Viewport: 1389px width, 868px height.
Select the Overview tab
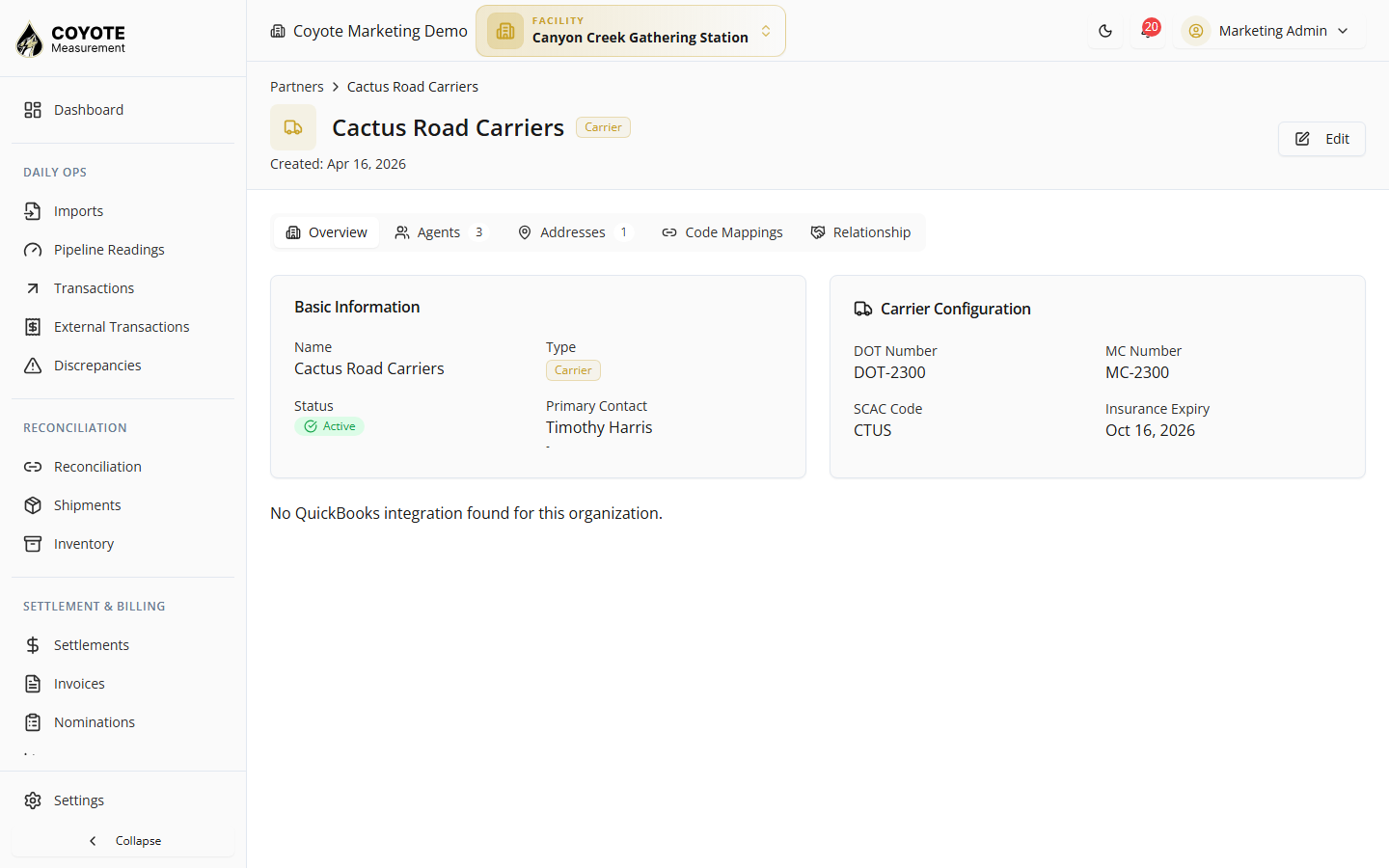coord(327,232)
